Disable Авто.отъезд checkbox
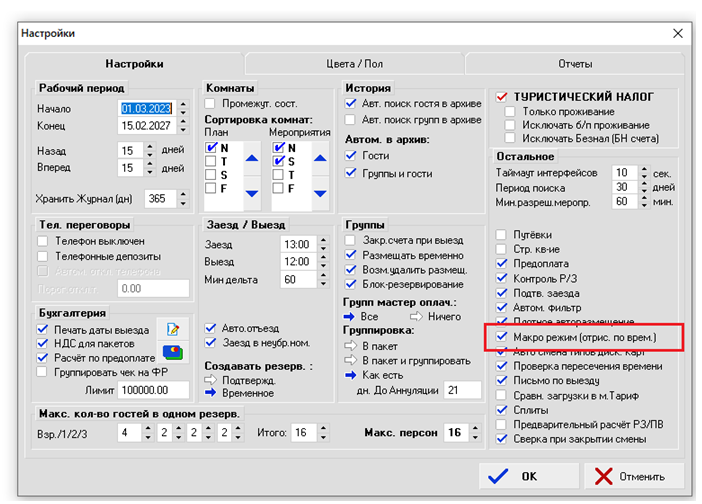This screenshot has height=504, width=702. click(211, 327)
